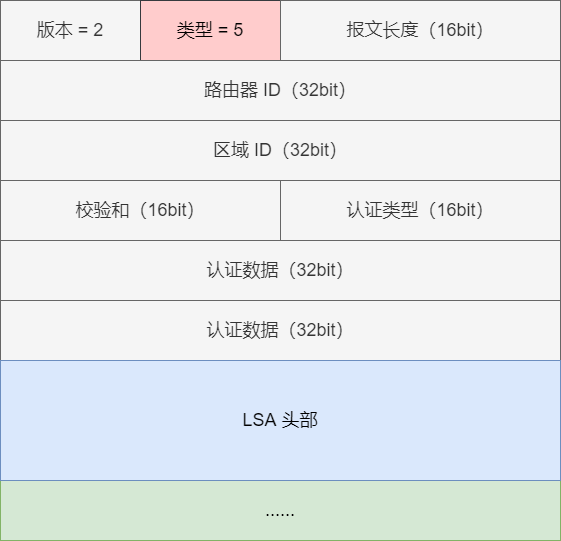This screenshot has width=561, height=541.
Task: Click the number 2 in the version cell
Action: pos(98,30)
